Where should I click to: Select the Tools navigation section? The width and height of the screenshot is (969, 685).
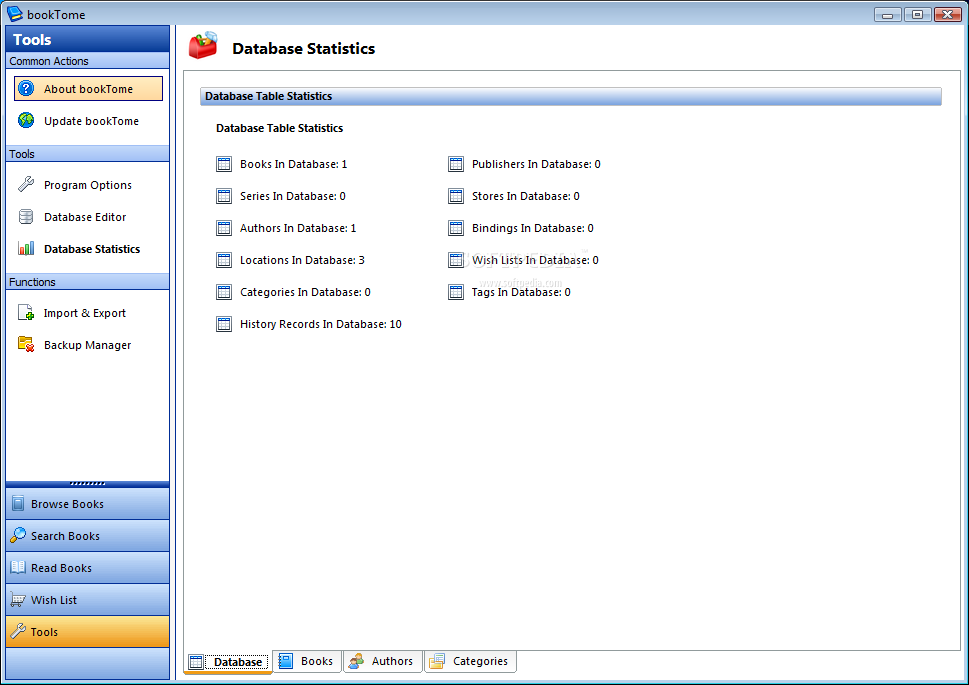[87, 632]
